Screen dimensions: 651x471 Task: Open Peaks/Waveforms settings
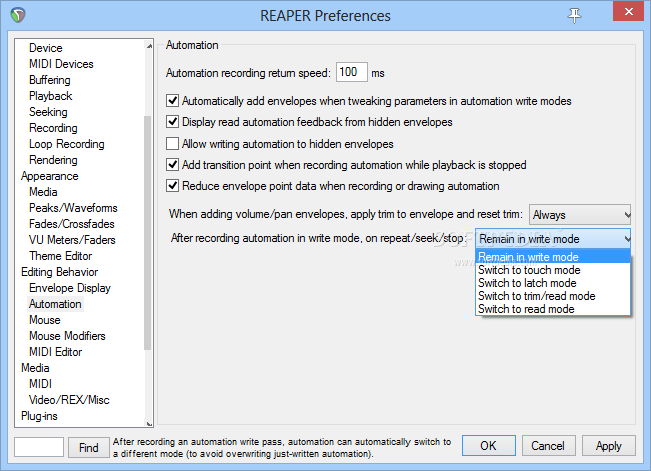tap(73, 208)
